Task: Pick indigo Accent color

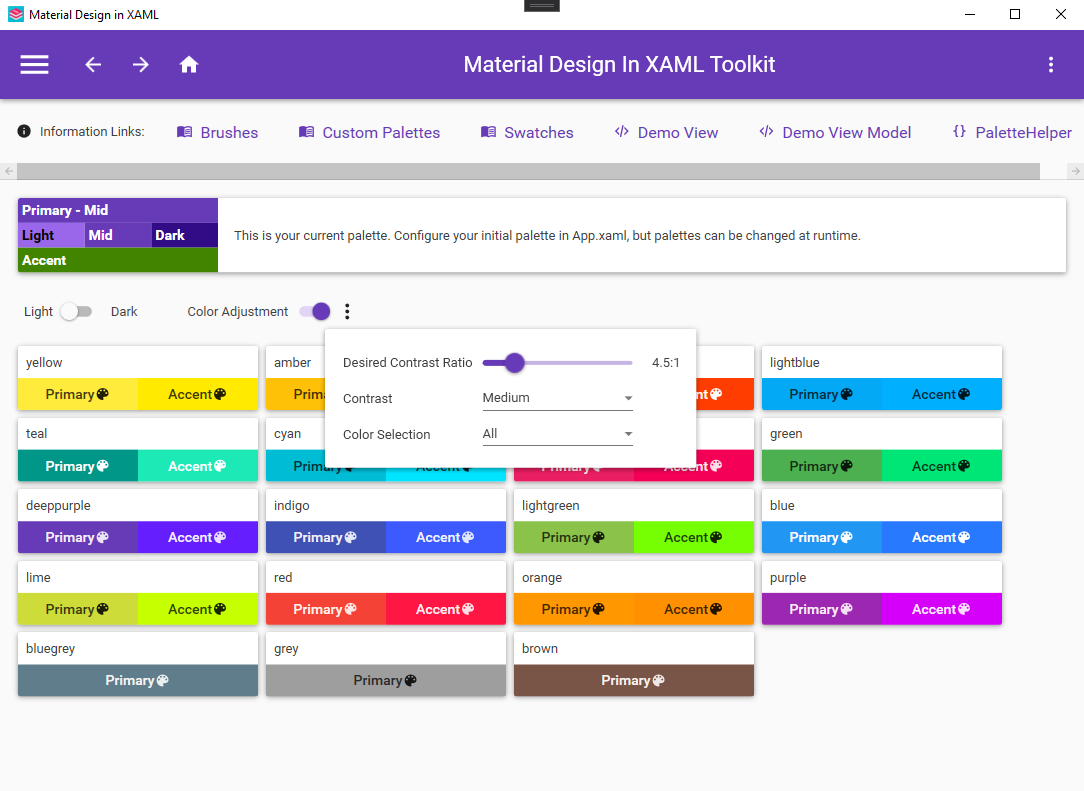Action: [x=446, y=537]
